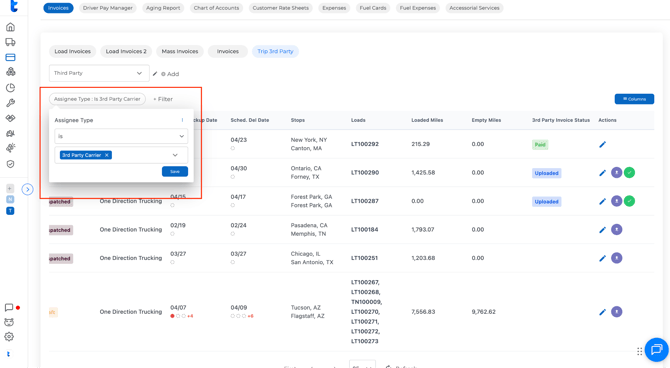The width and height of the screenshot is (670, 368).
Task: Open the truck loads sidebar icon
Action: [x=10, y=42]
